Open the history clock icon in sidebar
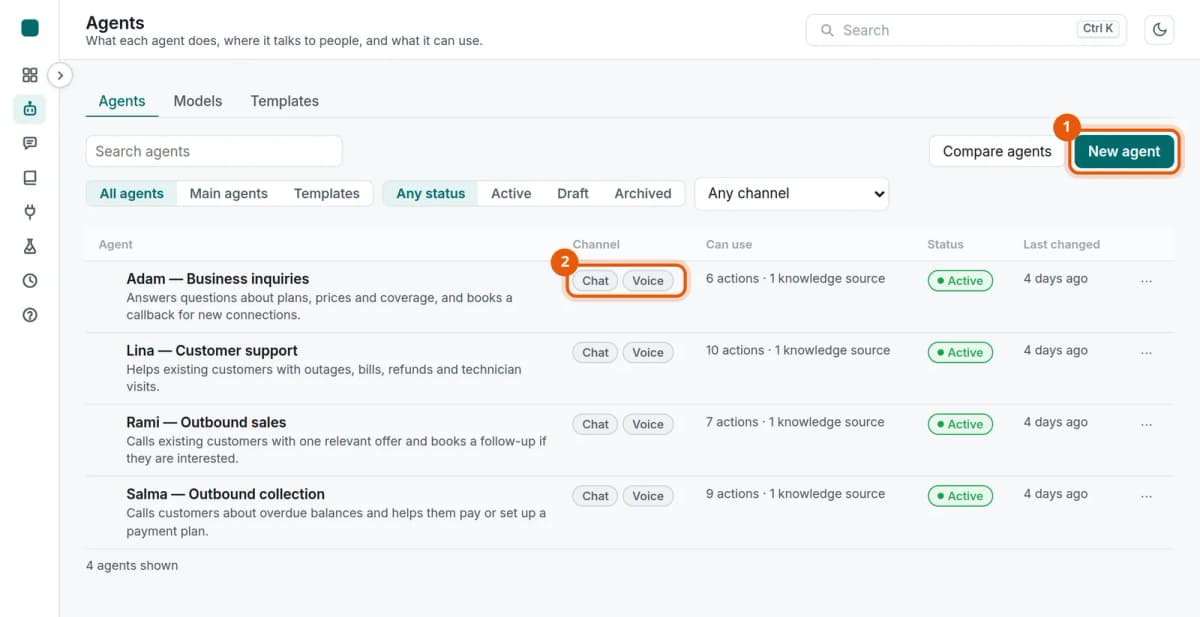1200x617 pixels. [30, 281]
